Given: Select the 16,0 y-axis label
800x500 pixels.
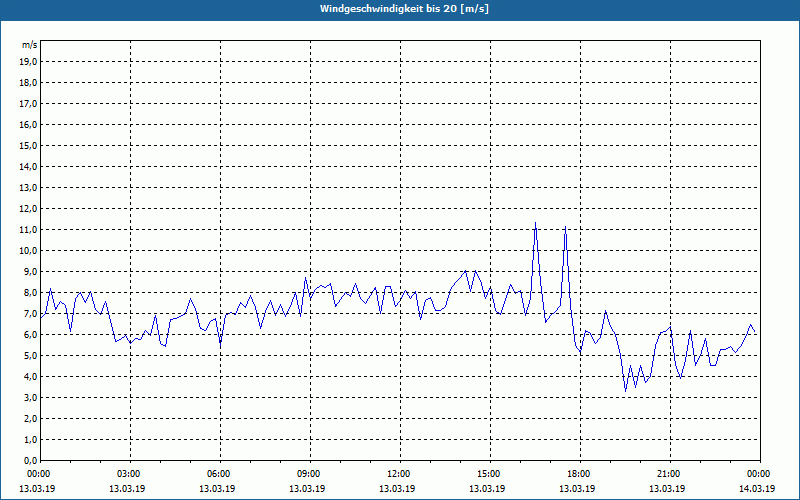Looking at the screenshot, I should [28, 124].
